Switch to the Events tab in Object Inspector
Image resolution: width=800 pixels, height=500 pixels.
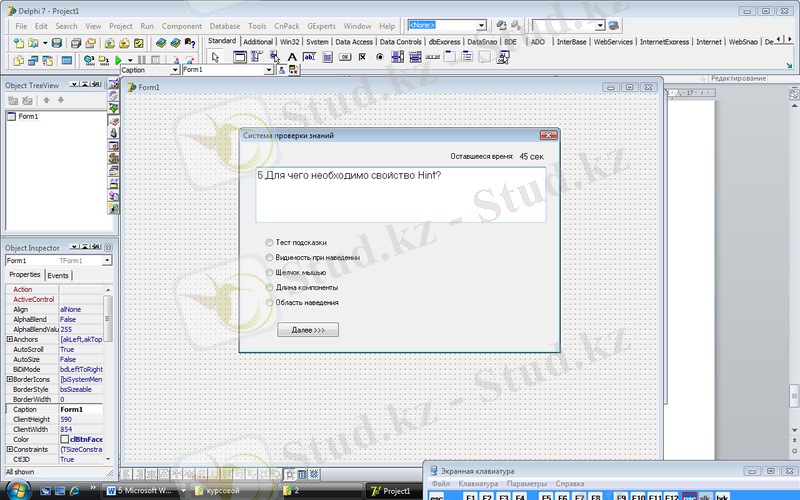pos(58,276)
